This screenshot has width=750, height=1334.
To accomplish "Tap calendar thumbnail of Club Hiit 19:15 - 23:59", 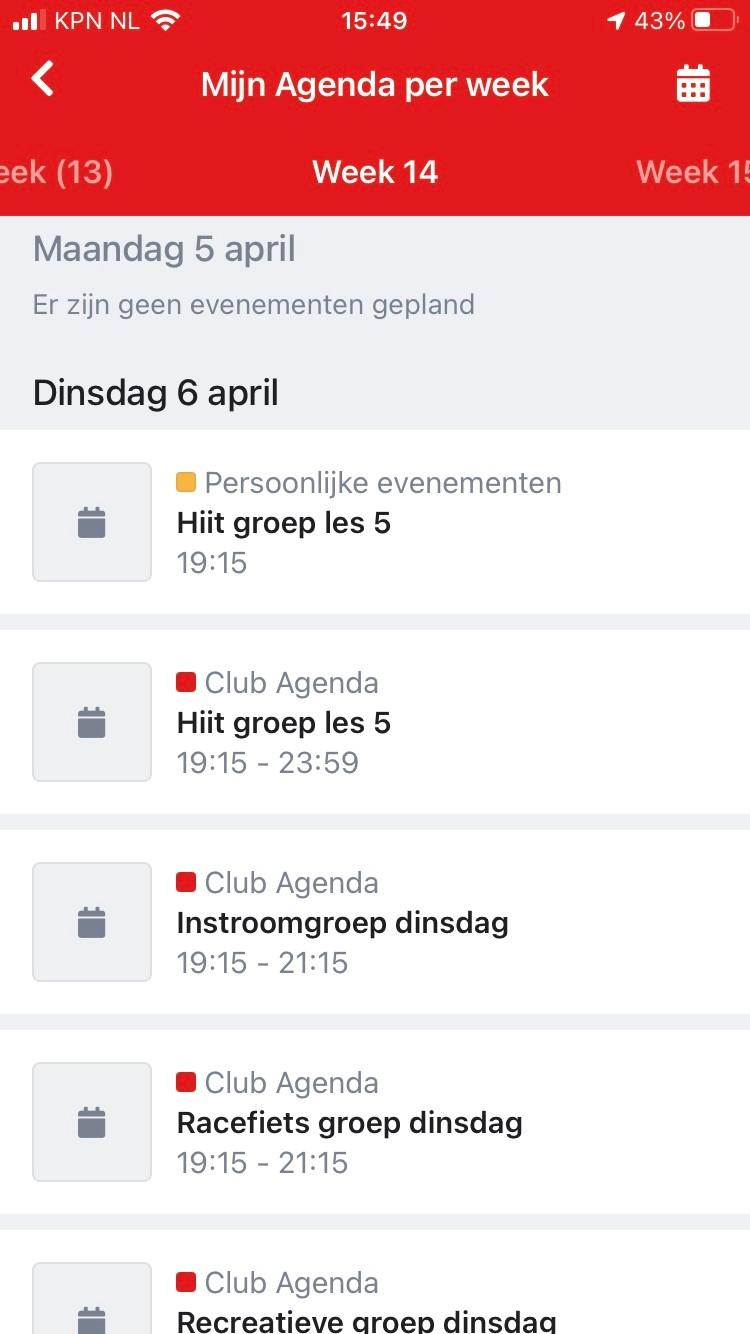I will click(x=92, y=722).
